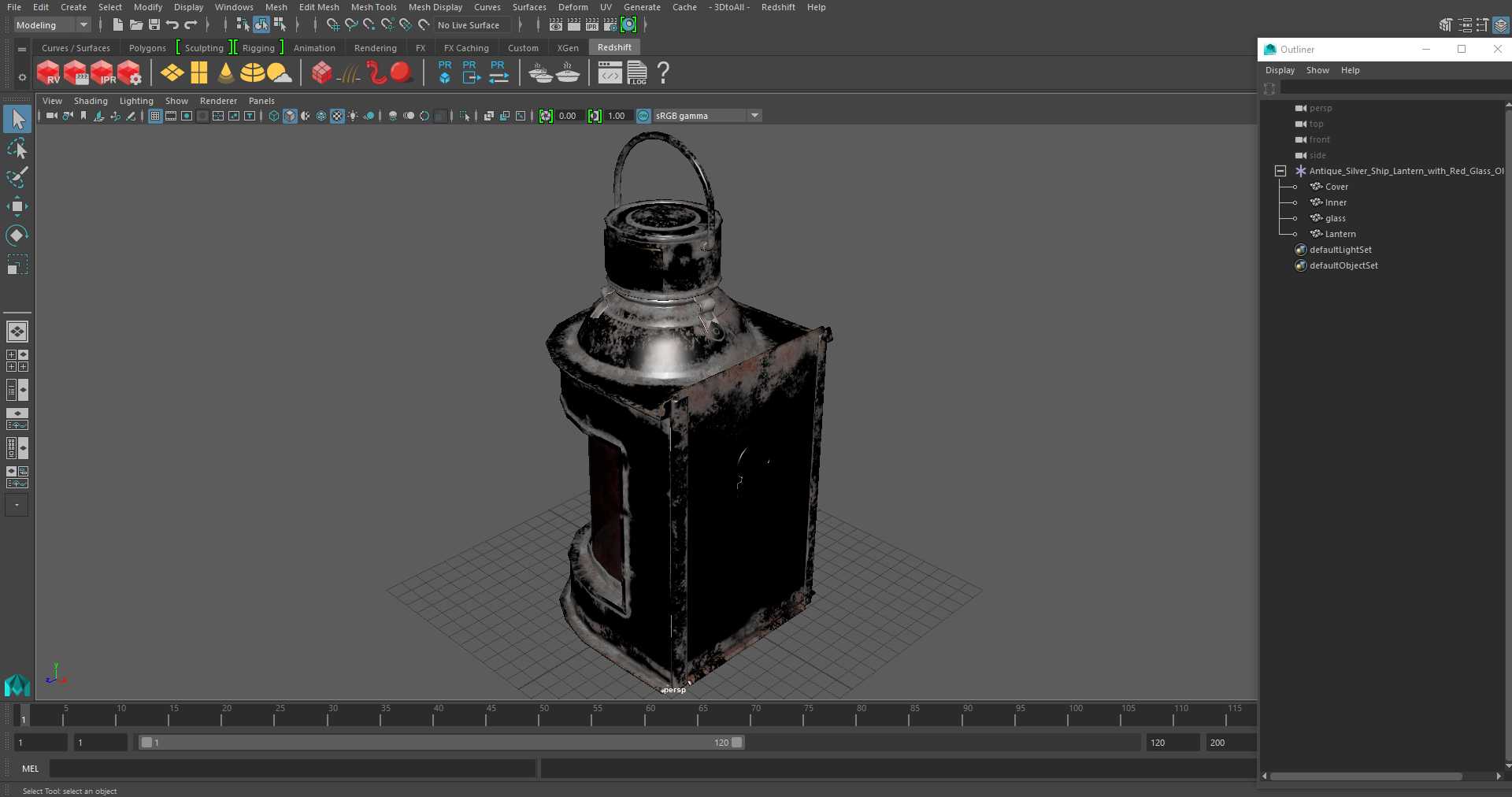1512x797 pixels.
Task: Activate the Paint selection tool
Action: 17,177
